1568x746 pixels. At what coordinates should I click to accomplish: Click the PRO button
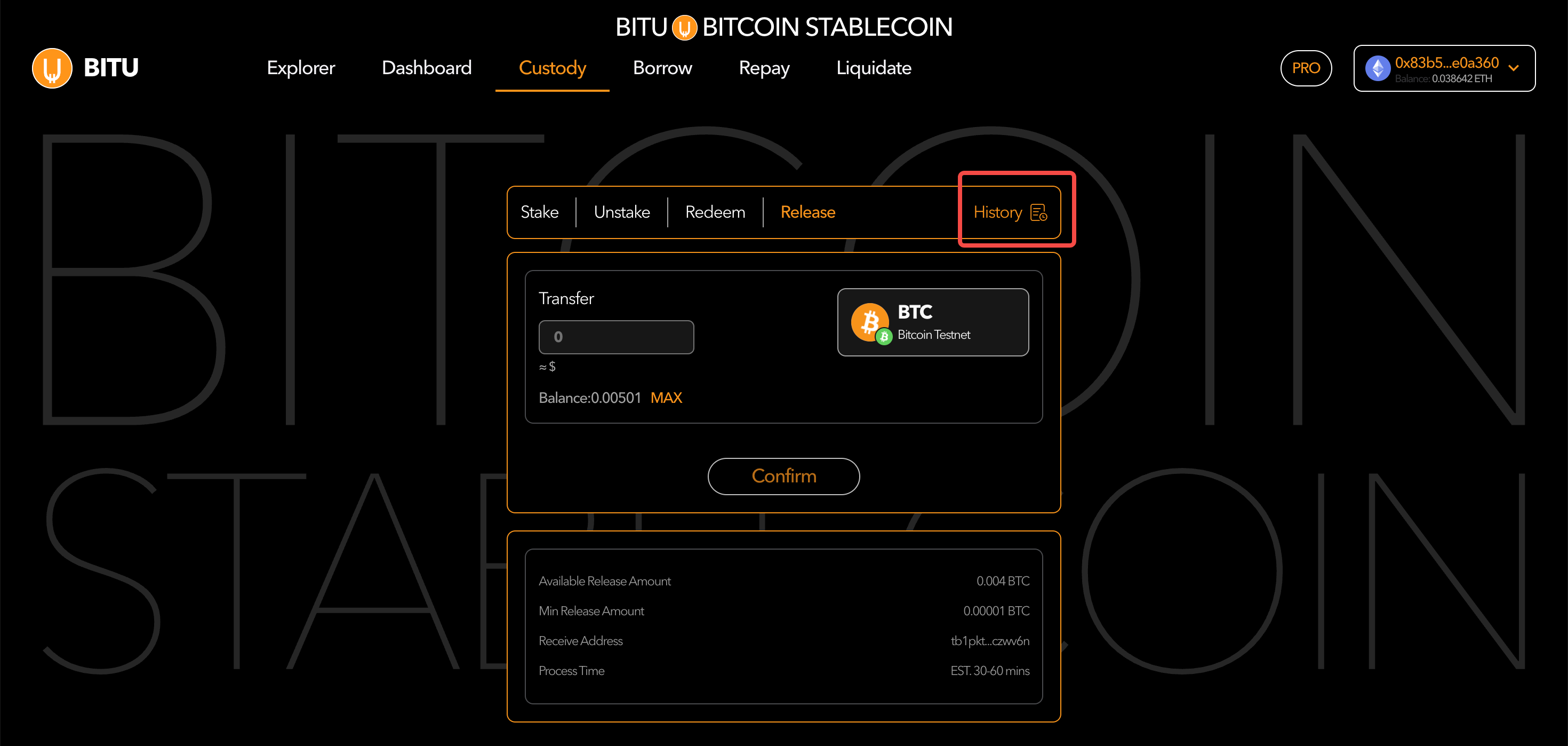[x=1306, y=68]
